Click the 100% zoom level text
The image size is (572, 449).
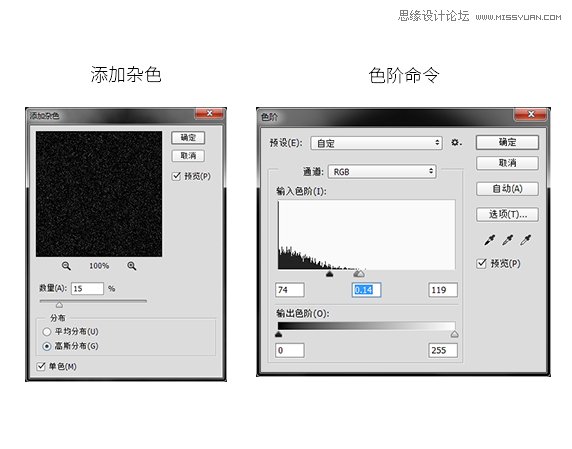tap(99, 266)
